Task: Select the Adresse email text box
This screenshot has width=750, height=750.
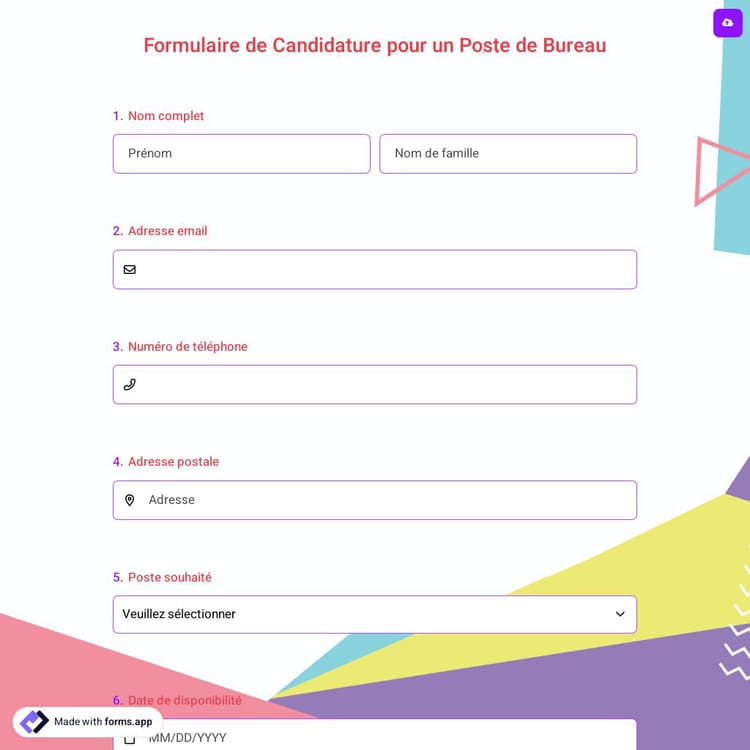Action: (x=385, y=269)
